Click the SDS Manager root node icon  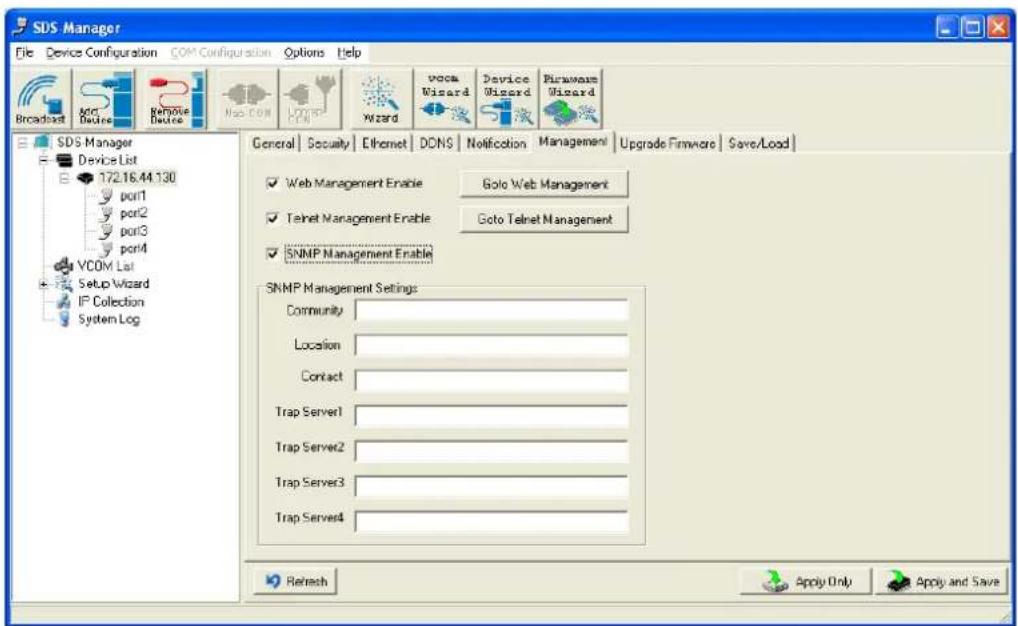point(42,142)
